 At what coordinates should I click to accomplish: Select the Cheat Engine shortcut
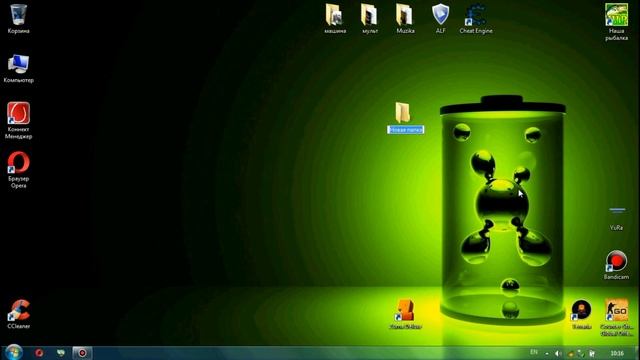[476, 19]
